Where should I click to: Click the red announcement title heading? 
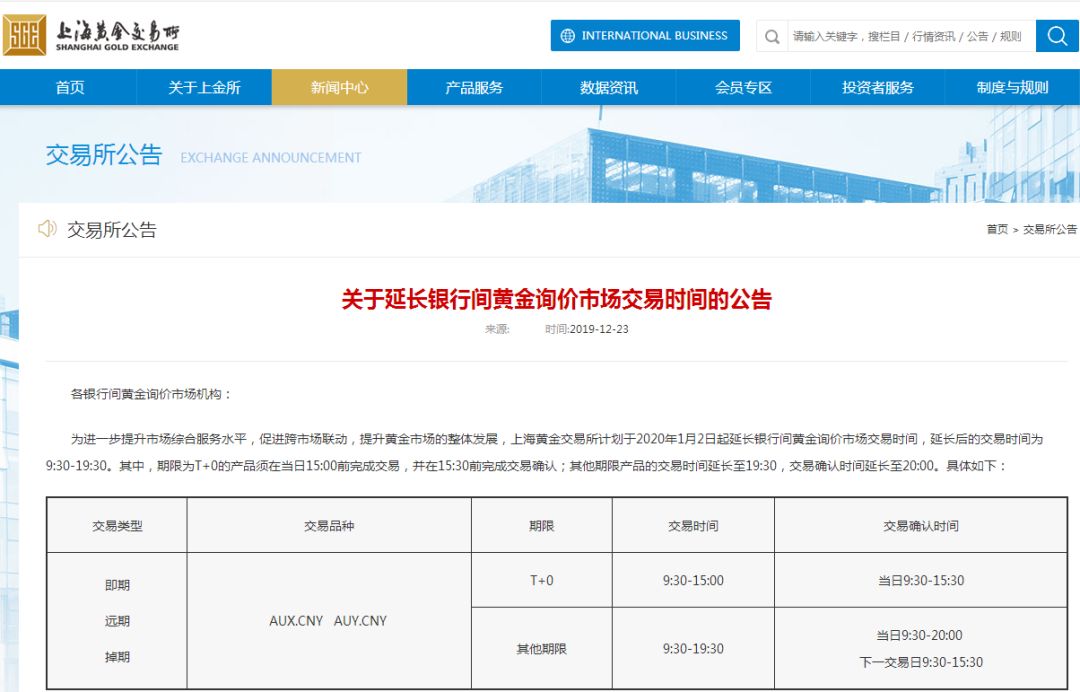(557, 299)
